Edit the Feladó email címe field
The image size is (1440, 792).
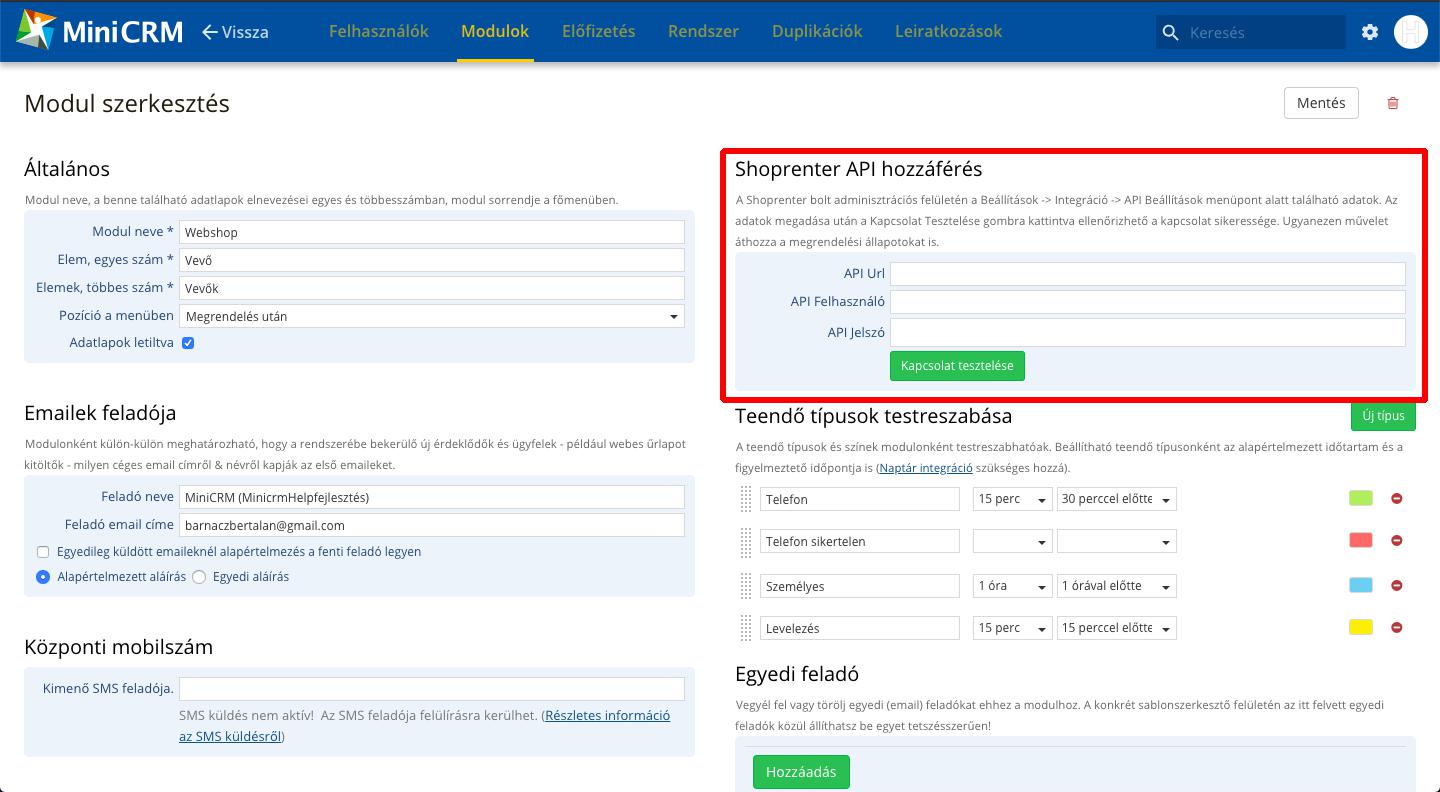click(432, 525)
